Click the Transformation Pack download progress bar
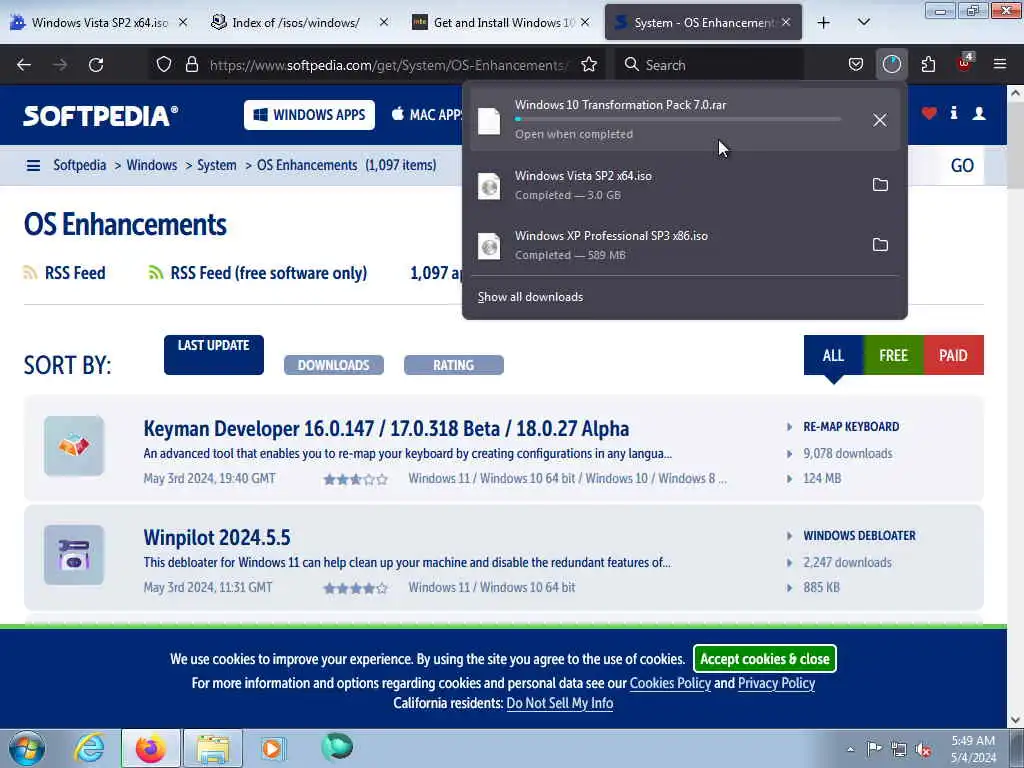Viewport: 1024px width, 768px height. pyautogui.click(x=678, y=120)
